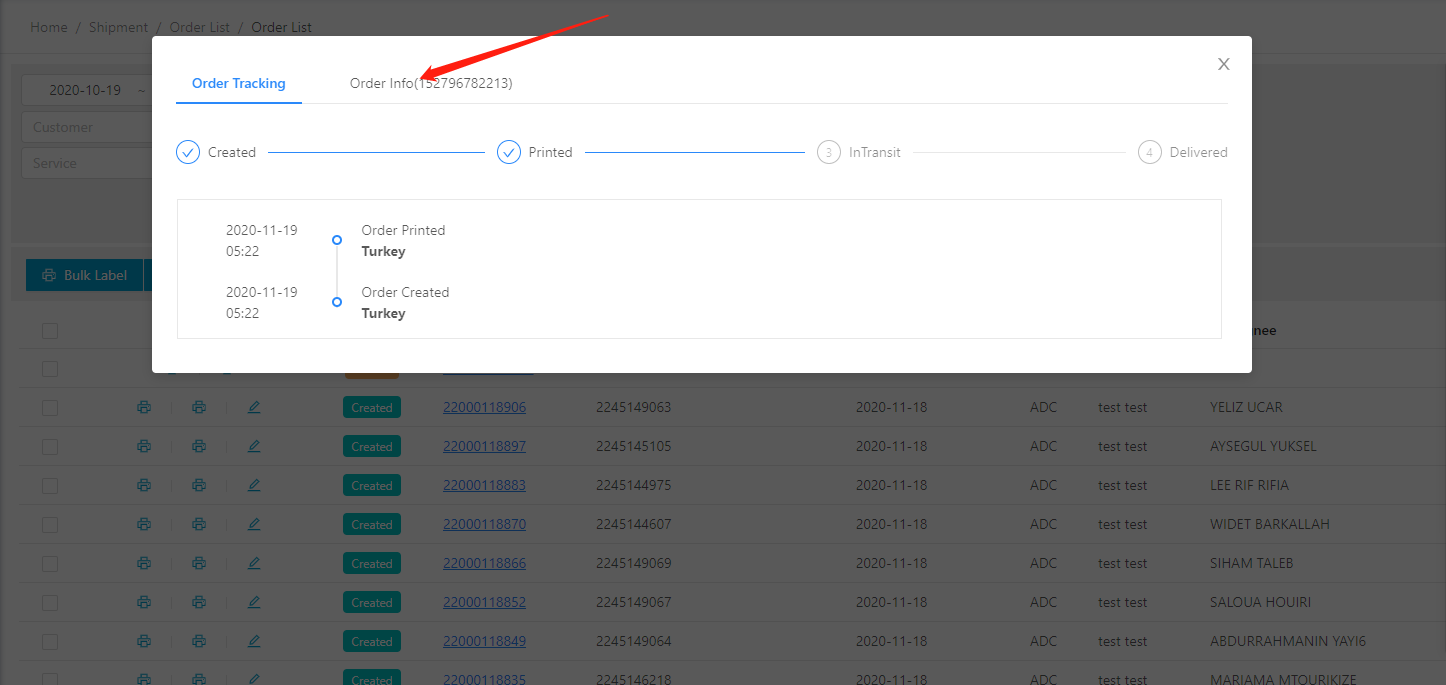1446x685 pixels.
Task: Close the order tracking dialog
Action: coord(1223,64)
